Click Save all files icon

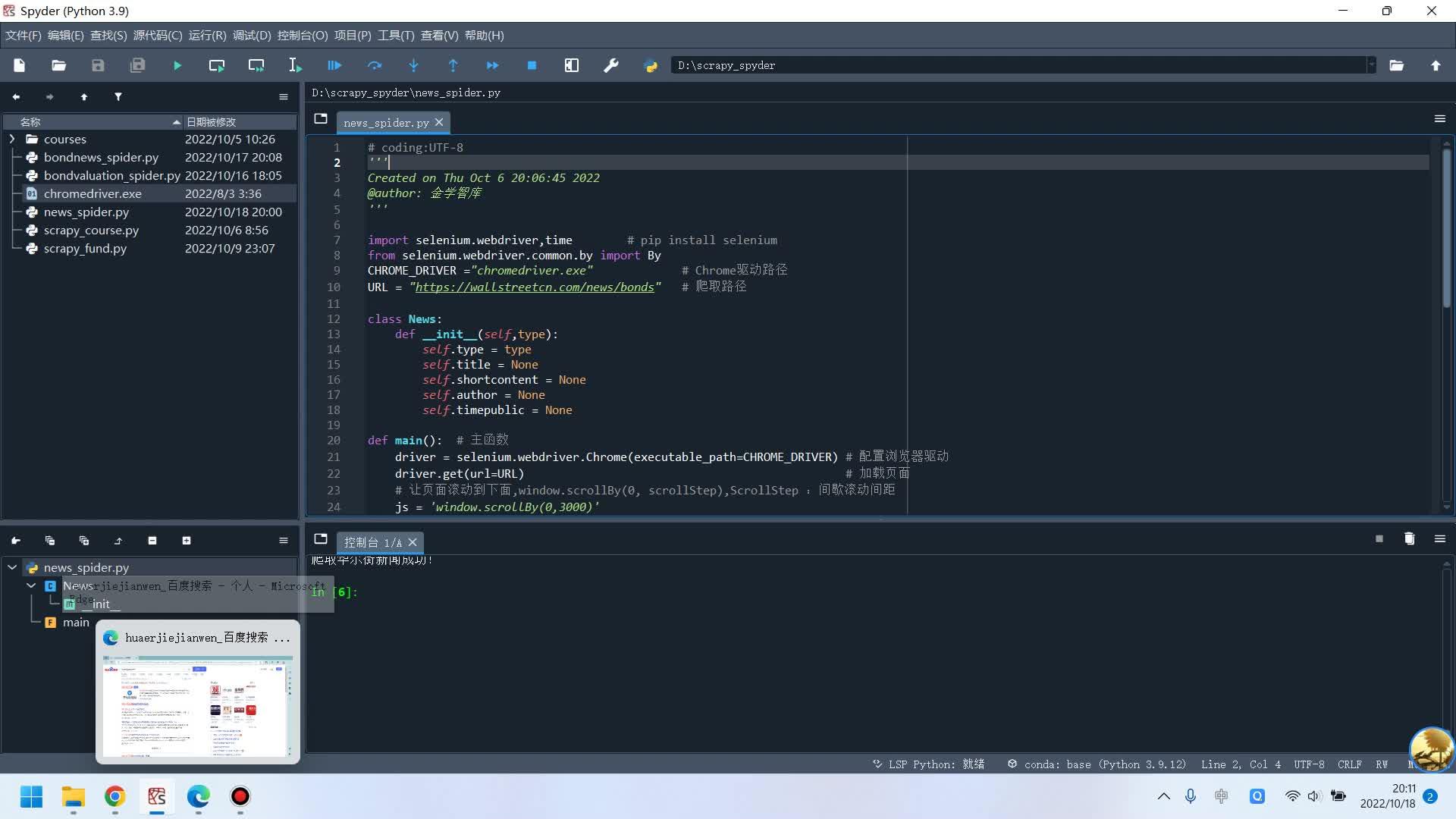[x=137, y=66]
